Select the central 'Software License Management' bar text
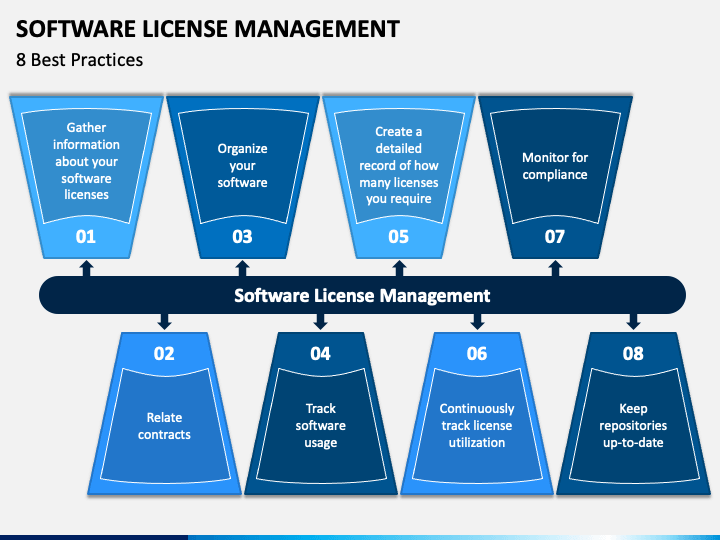The image size is (720, 540). (x=362, y=295)
